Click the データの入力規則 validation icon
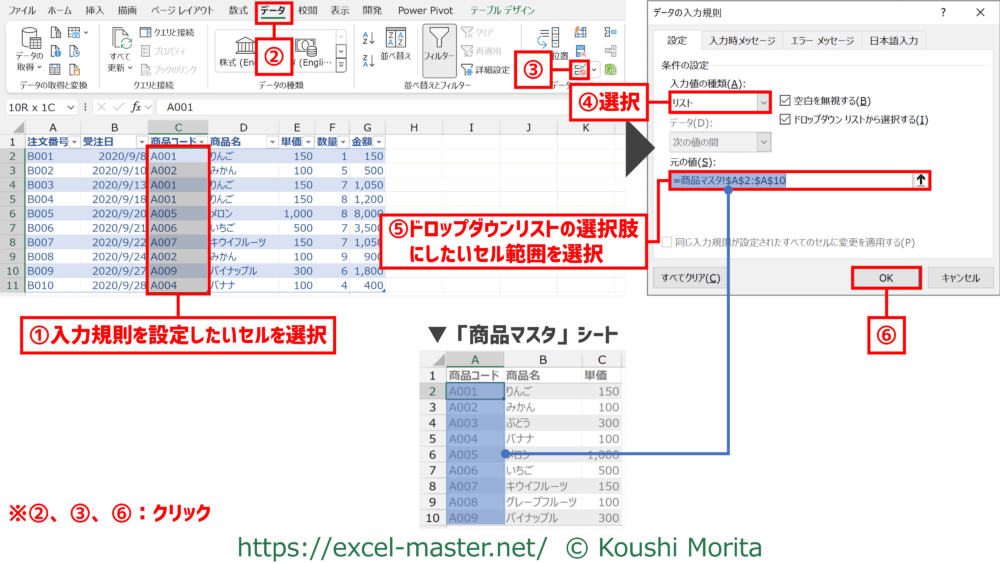 click(x=579, y=70)
